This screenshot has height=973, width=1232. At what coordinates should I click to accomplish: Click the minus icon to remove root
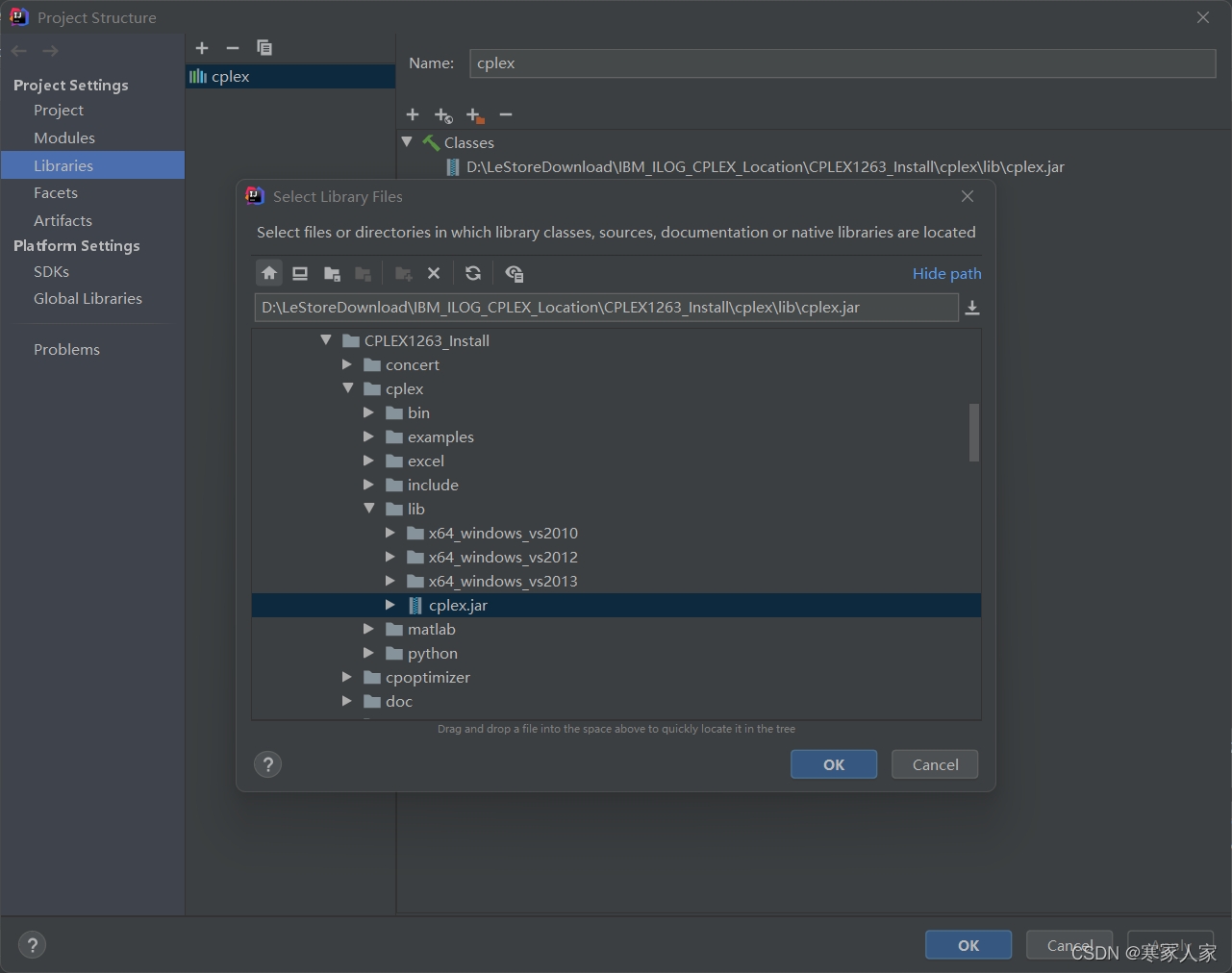[506, 114]
